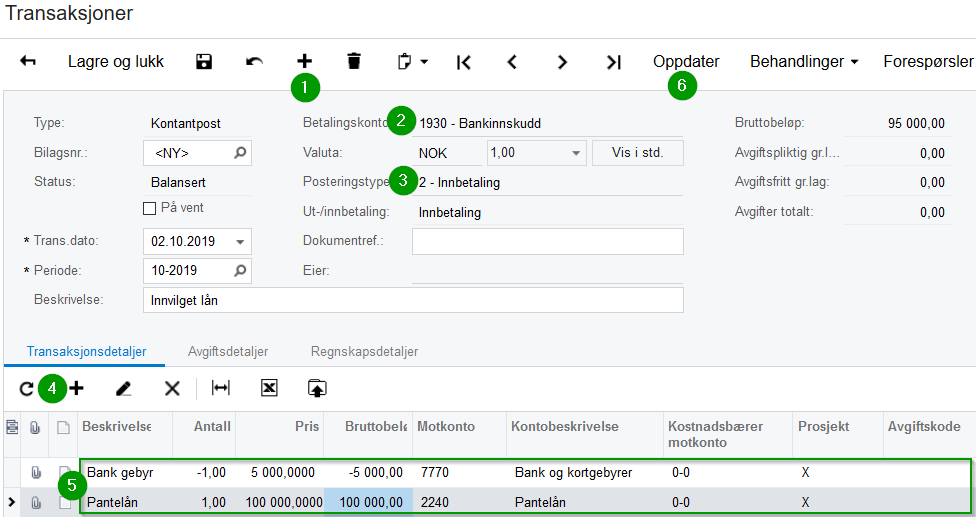976x517 pixels.
Task: Go to the last record
Action: point(613,62)
